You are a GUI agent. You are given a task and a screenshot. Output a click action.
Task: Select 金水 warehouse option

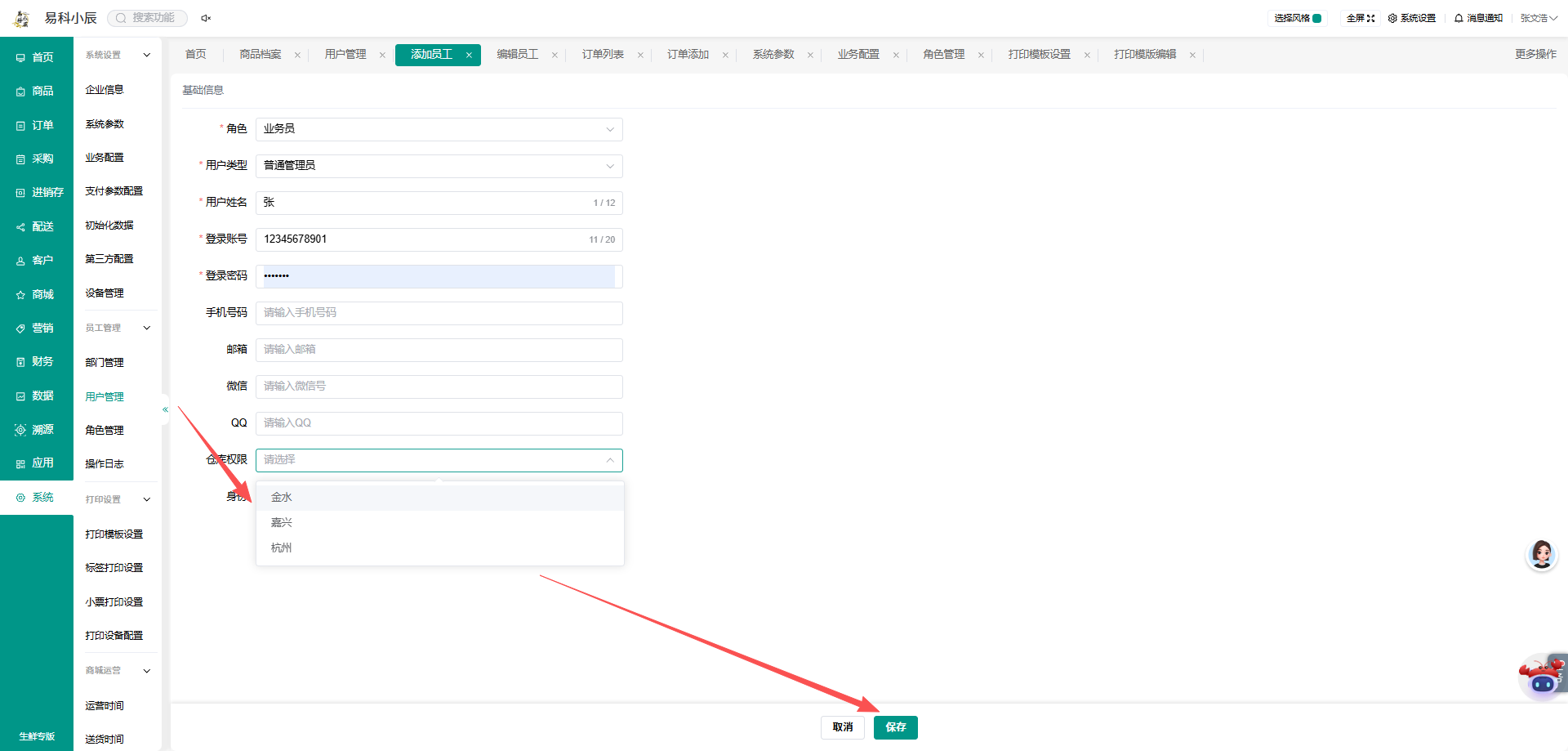(x=440, y=497)
